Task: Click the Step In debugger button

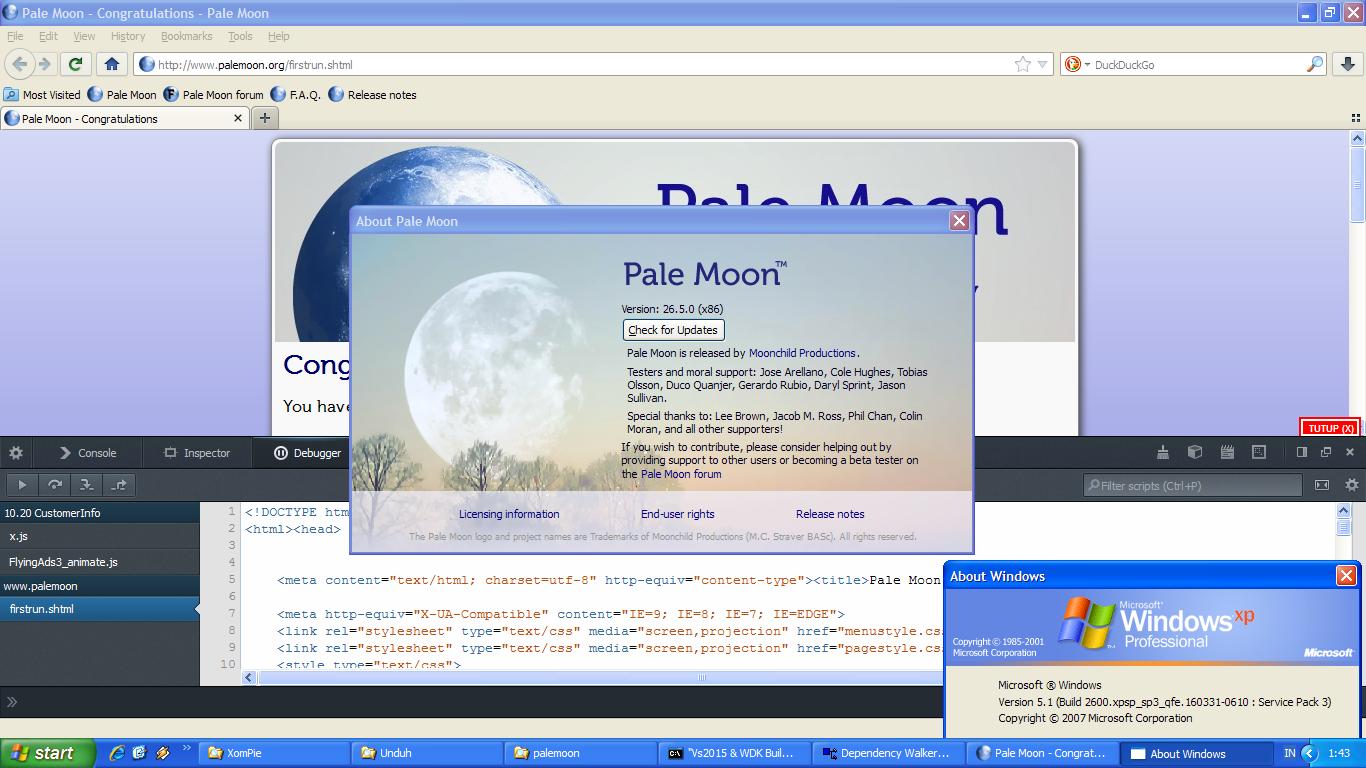Action: (x=86, y=485)
